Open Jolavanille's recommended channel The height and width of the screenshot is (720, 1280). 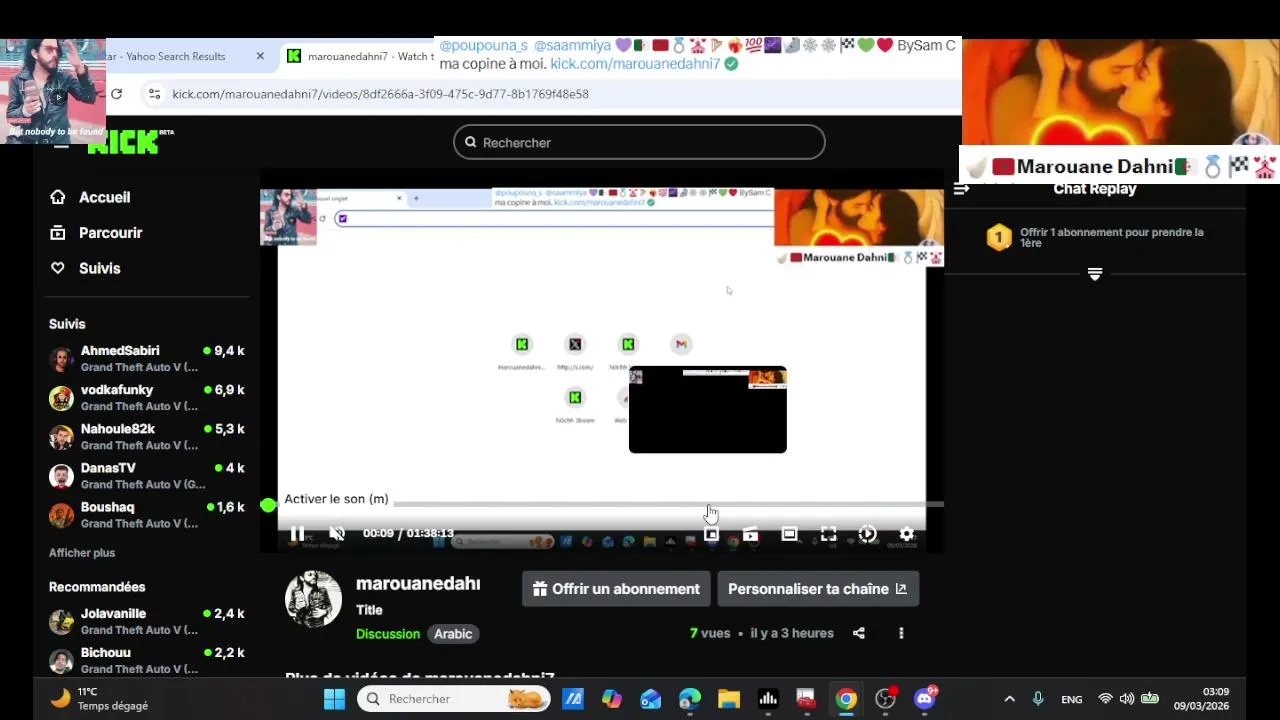[147, 621]
